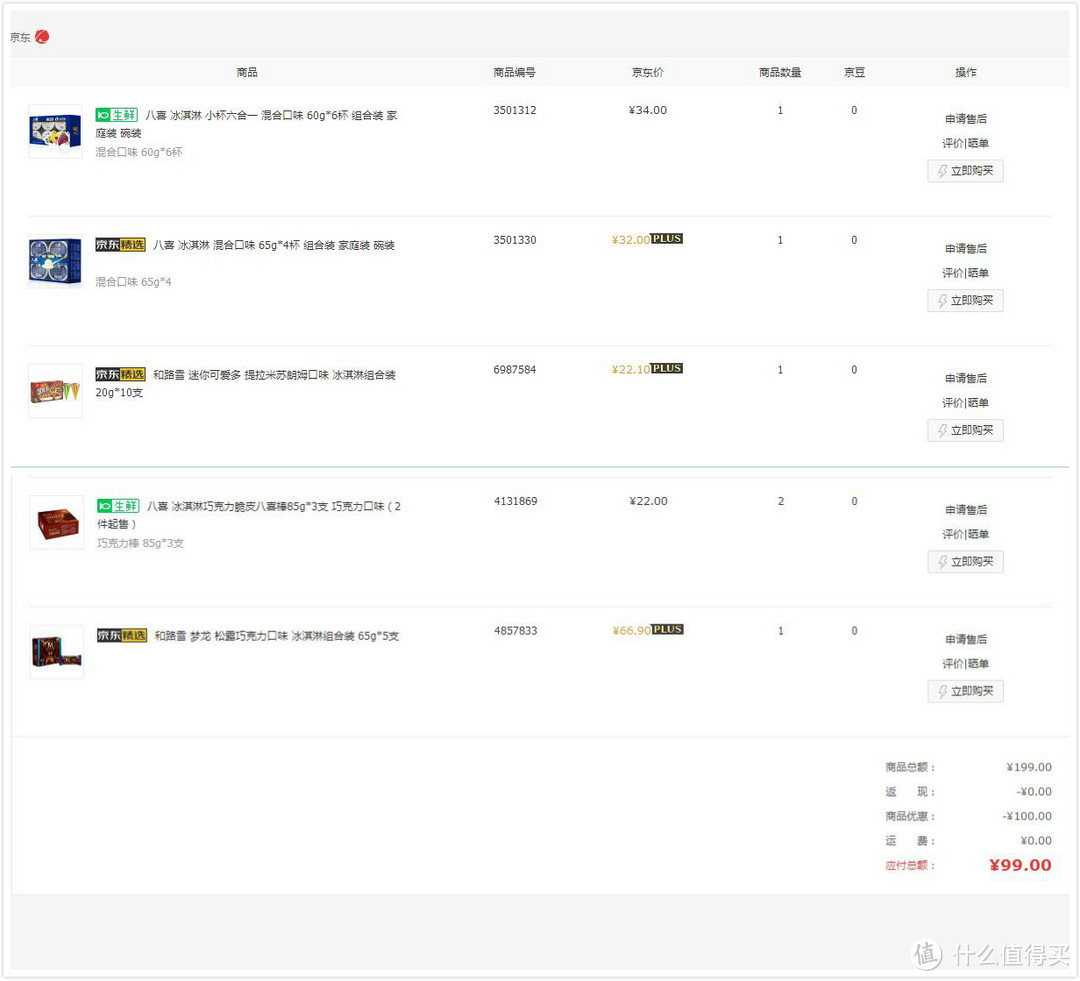Click 京东精选 badge on item 3501330
The image size is (1080, 981).
(x=121, y=245)
